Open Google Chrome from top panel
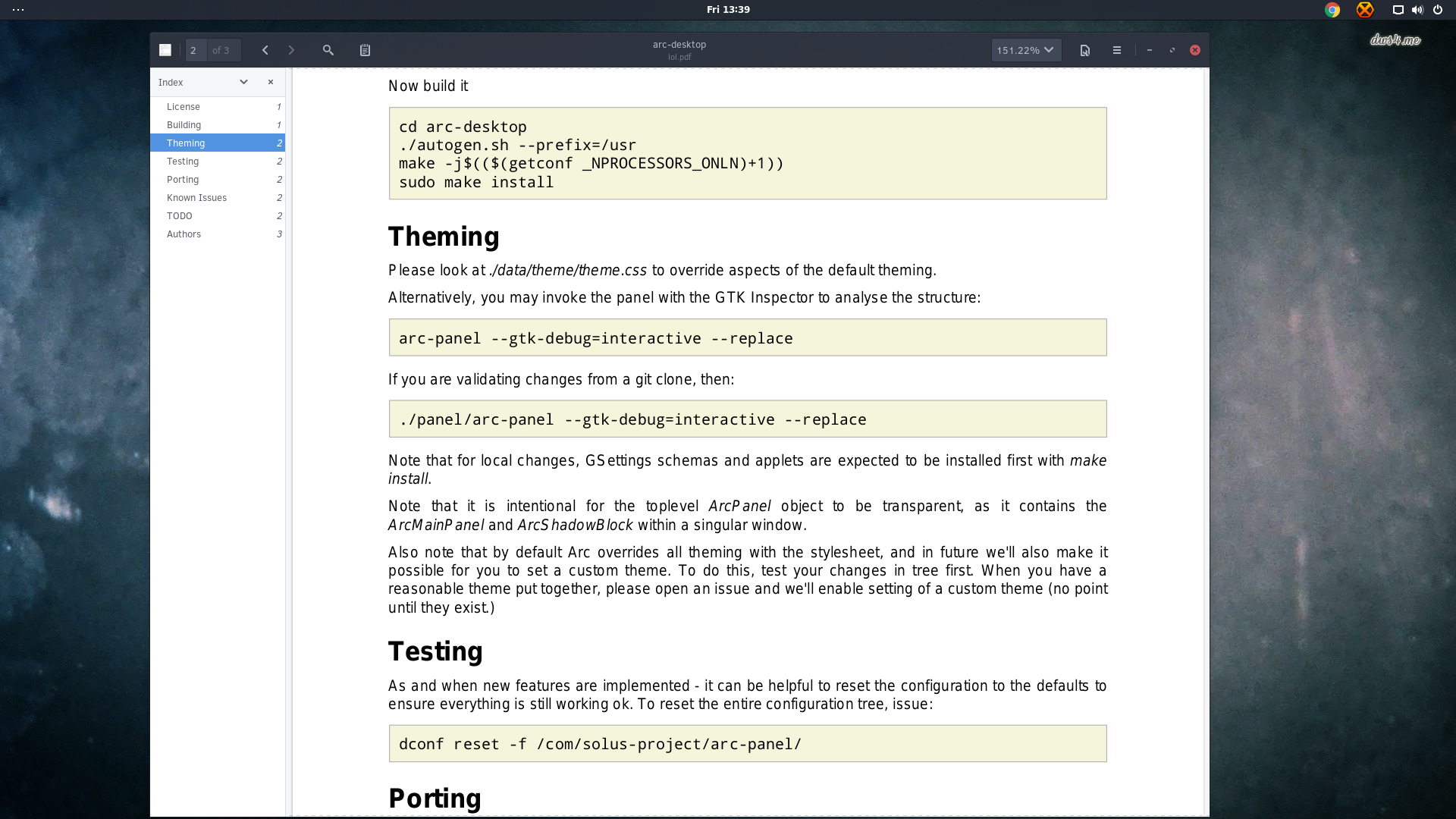Image resolution: width=1456 pixels, height=819 pixels. 1332,10
